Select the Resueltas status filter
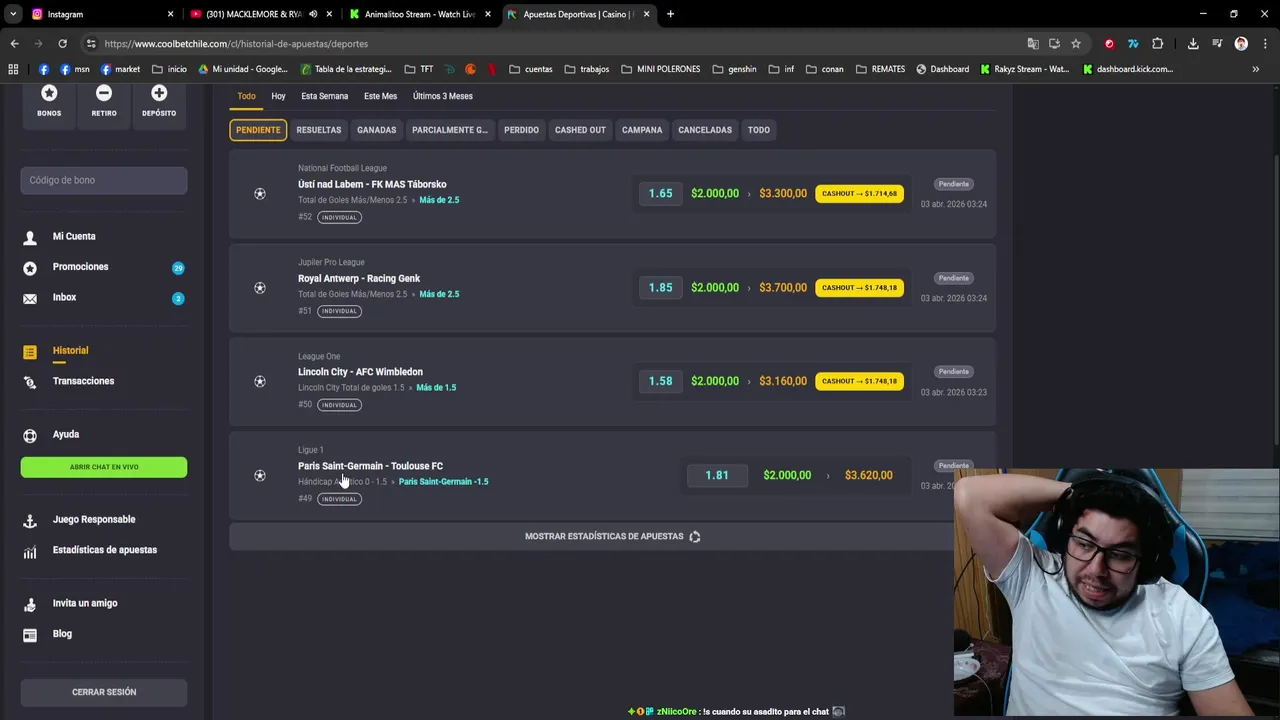Viewport: 1280px width, 720px height. (x=319, y=130)
